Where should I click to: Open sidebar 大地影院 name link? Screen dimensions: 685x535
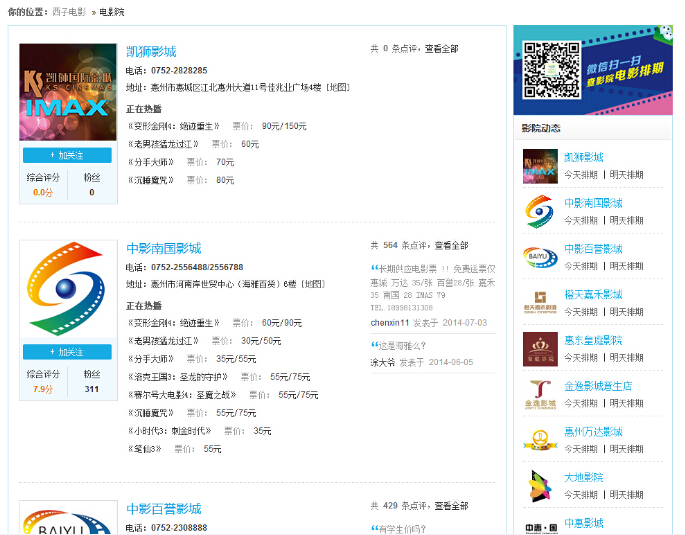point(584,477)
